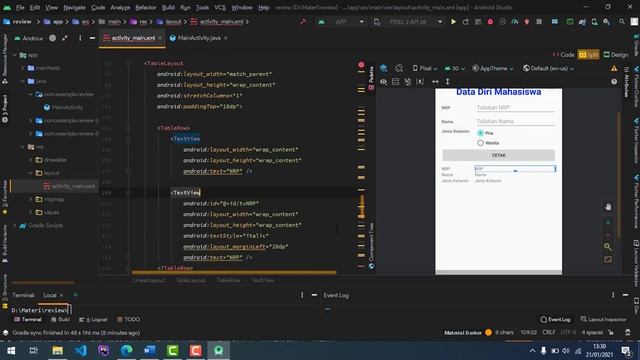Viewport: 640px width, 360px height.
Task: Click the red Debug app icon
Action: [x=490, y=22]
